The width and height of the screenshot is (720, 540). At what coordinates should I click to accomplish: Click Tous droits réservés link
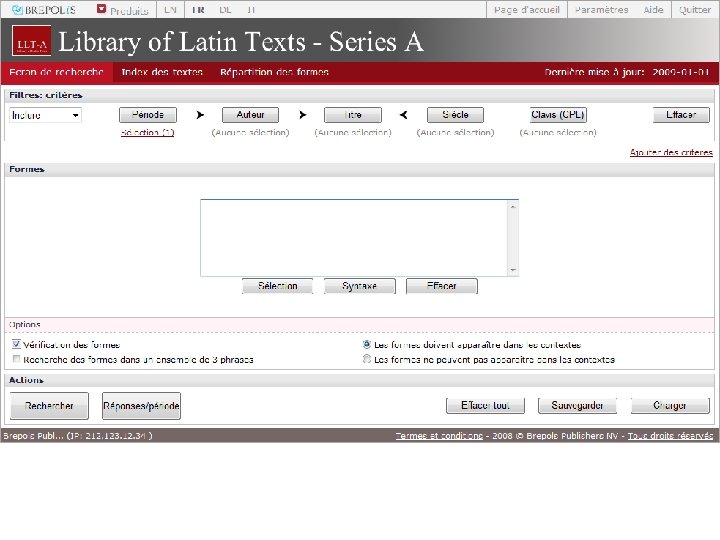point(670,436)
